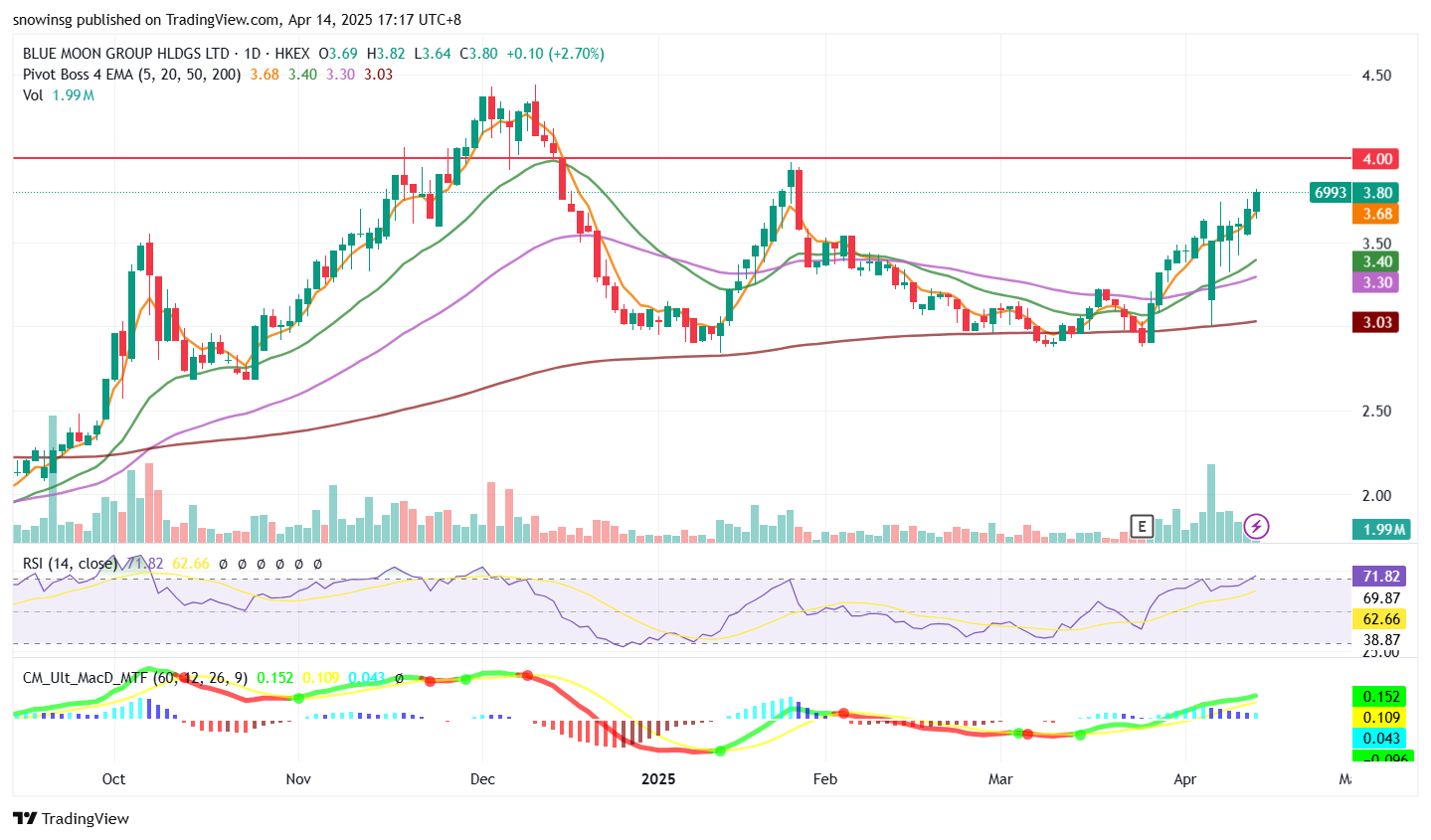Click the green 3.80 last price label
Viewport: 1431px width, 840px height.
[x=1376, y=193]
